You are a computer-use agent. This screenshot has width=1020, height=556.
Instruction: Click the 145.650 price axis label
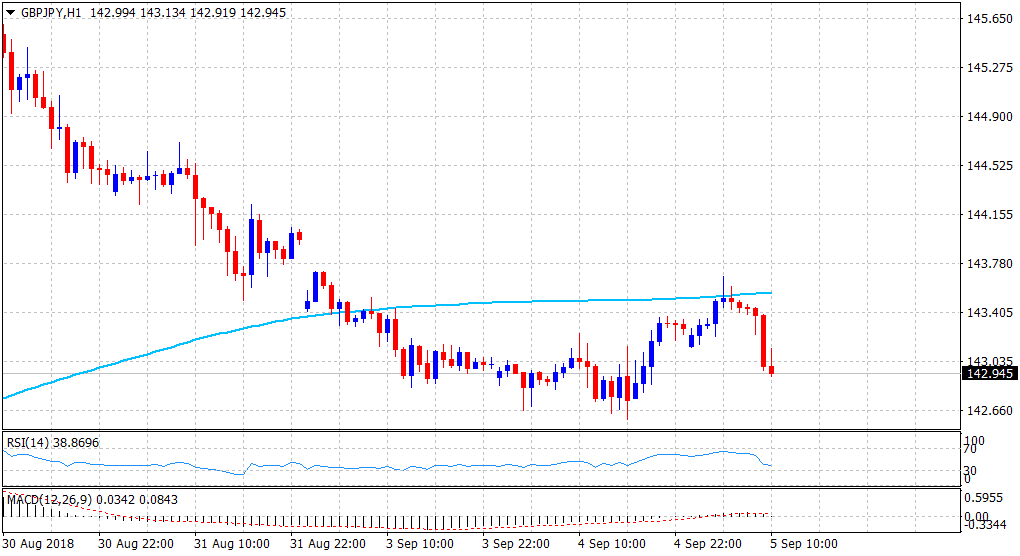click(x=988, y=19)
